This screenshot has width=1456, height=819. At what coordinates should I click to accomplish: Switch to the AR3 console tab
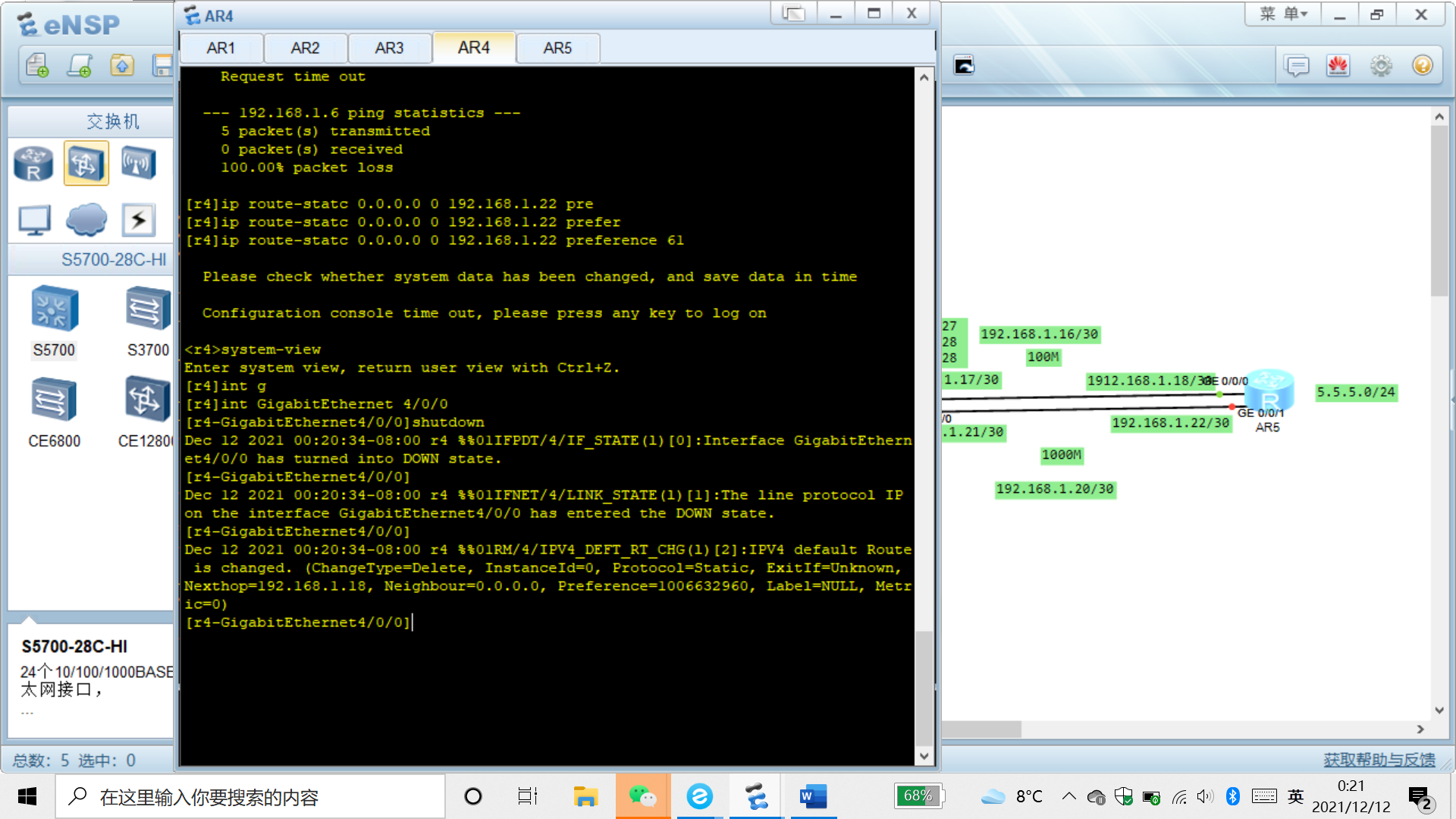point(389,49)
